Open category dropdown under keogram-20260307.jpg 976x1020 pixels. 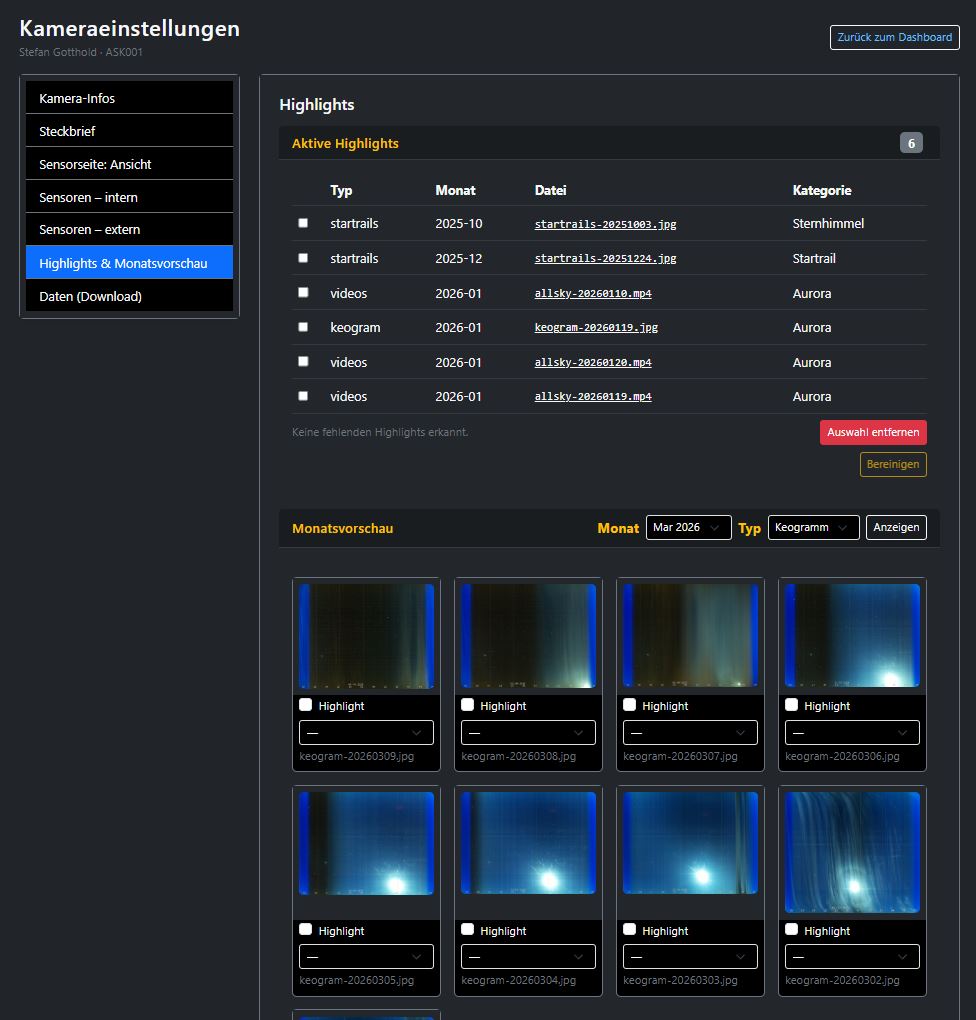pyautogui.click(x=690, y=733)
